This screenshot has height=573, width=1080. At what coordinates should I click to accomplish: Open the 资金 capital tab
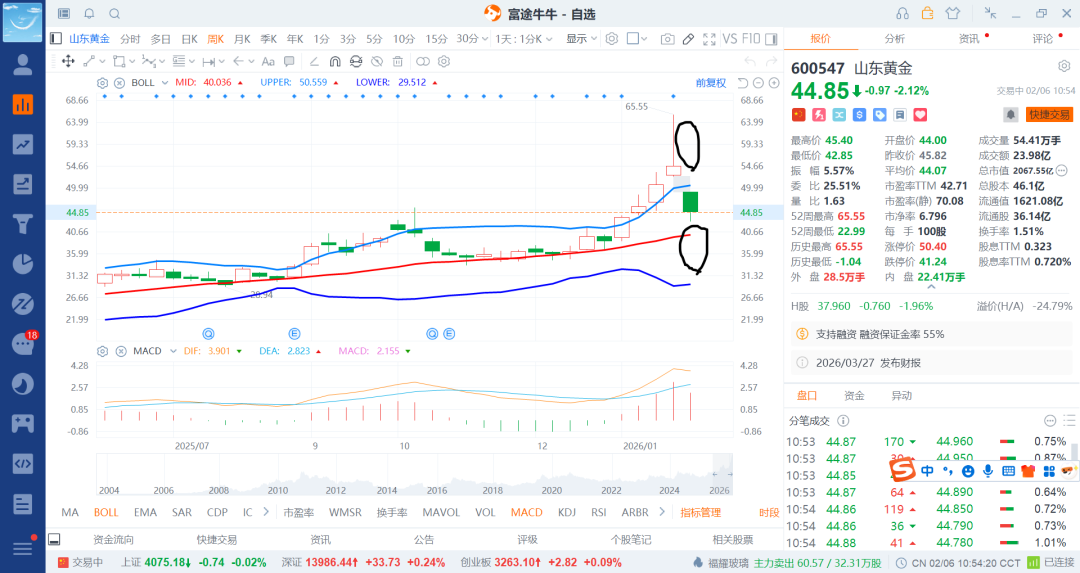[x=854, y=395]
